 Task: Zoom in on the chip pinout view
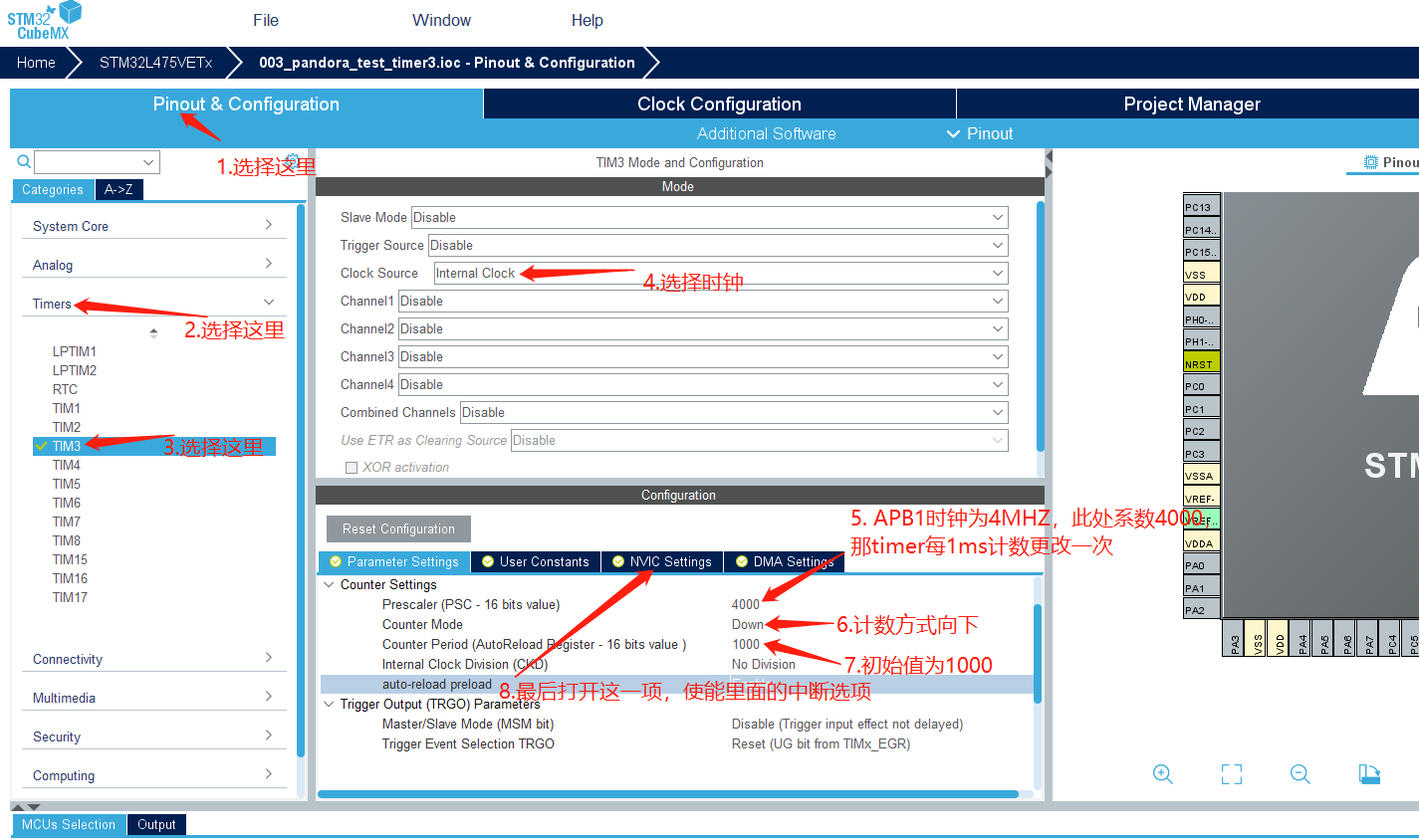click(1162, 774)
